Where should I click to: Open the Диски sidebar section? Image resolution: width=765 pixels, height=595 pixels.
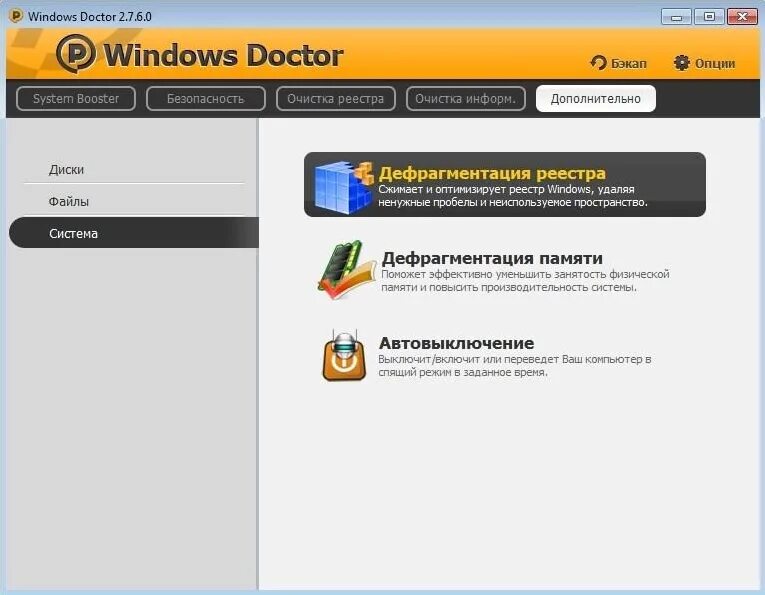(134, 169)
